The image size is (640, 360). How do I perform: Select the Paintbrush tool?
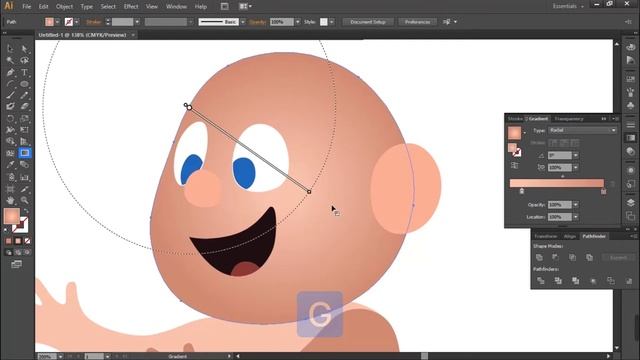[10, 95]
